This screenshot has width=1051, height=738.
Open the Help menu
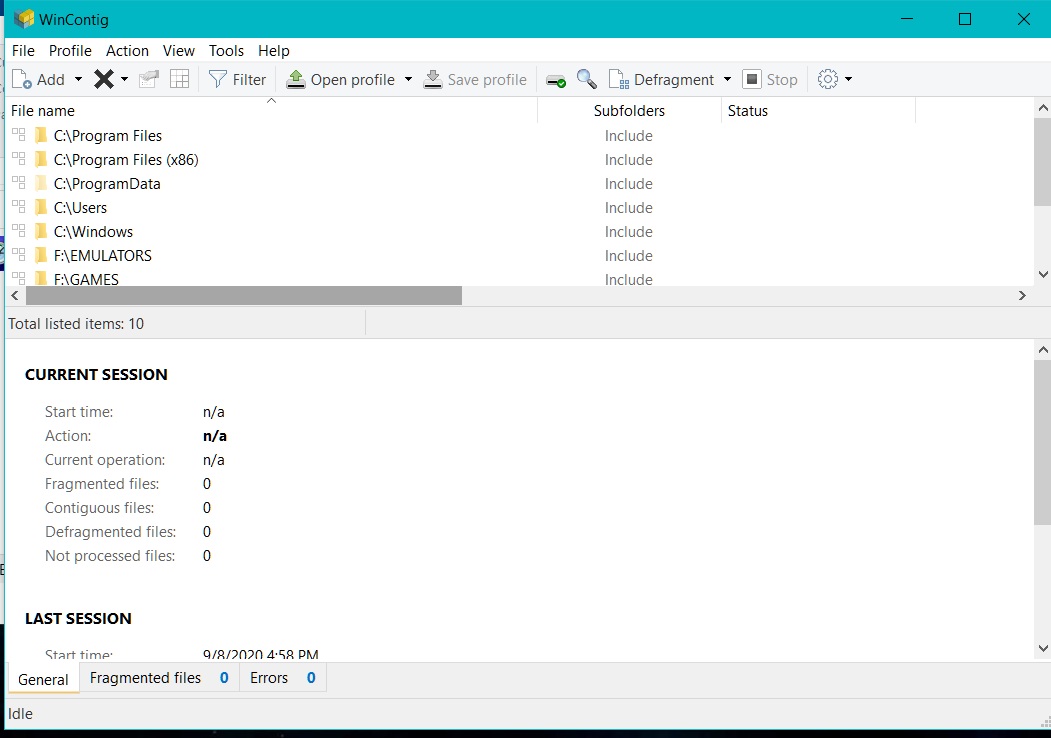[273, 50]
